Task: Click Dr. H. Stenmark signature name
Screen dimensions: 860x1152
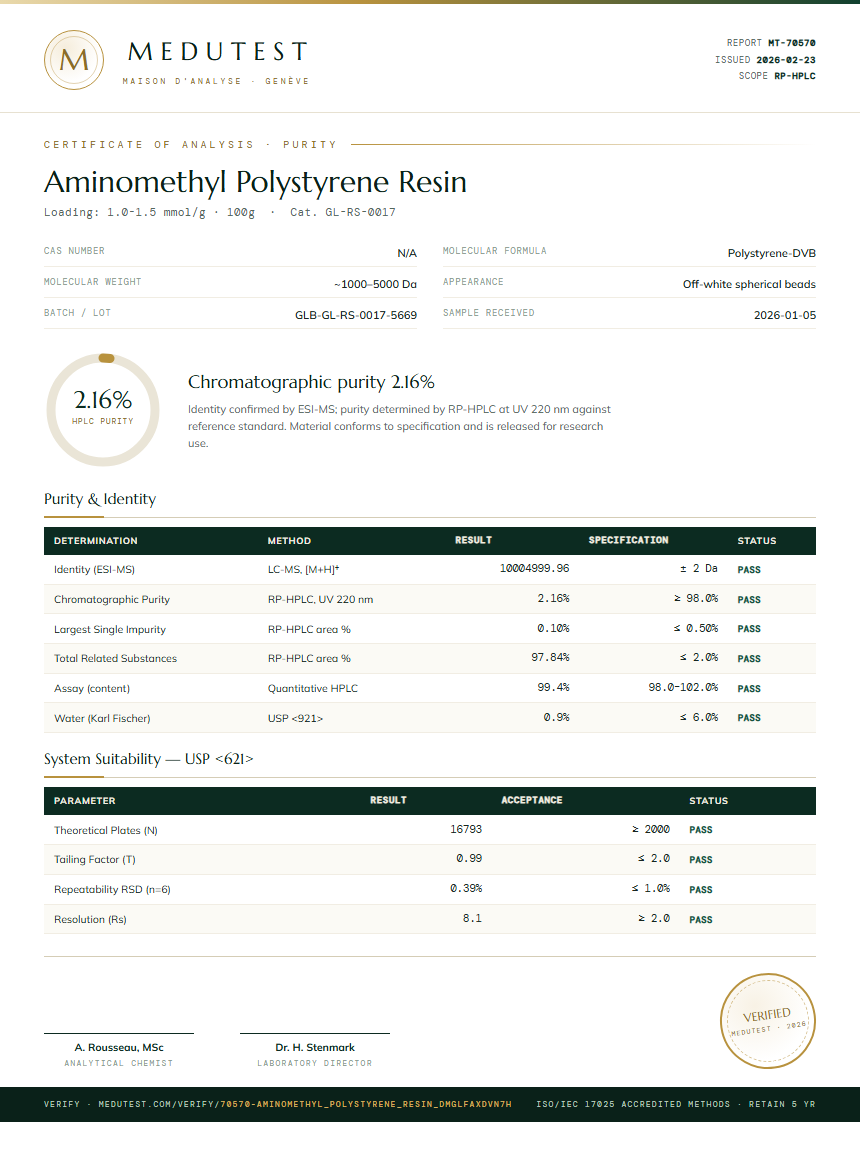Action: pos(315,1048)
